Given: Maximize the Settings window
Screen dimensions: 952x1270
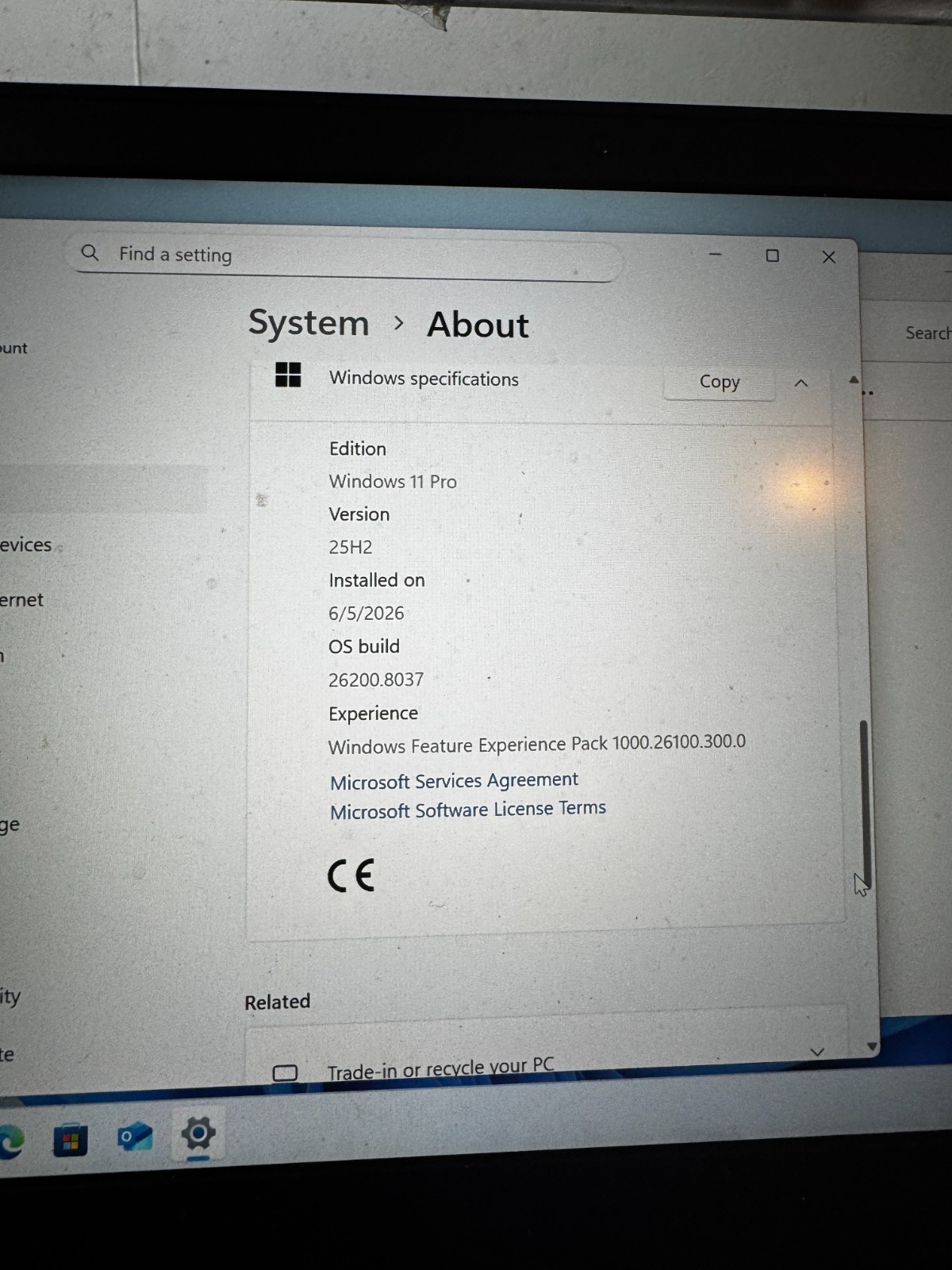Looking at the screenshot, I should [772, 256].
